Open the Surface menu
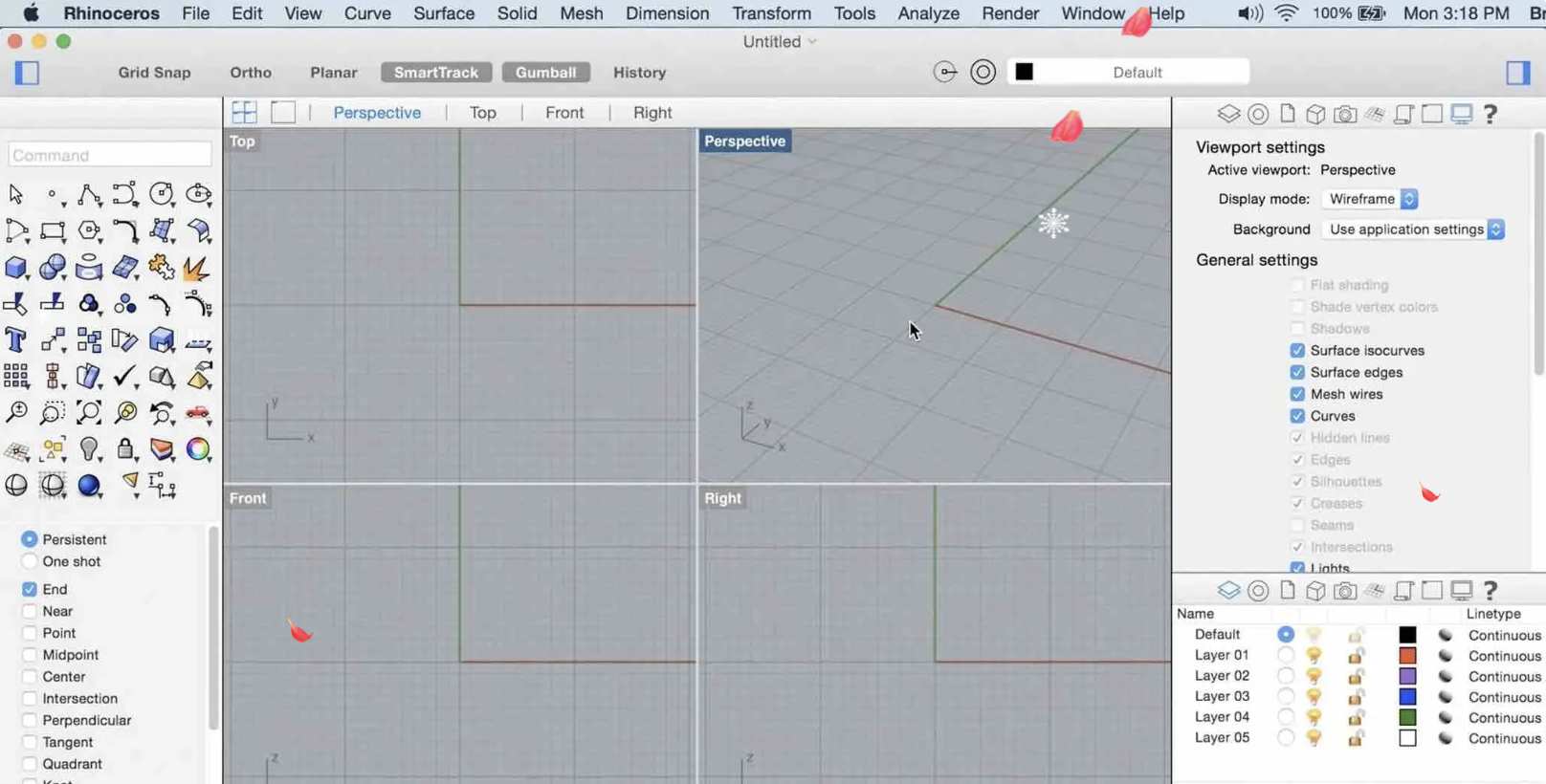The width and height of the screenshot is (1546, 784). [x=444, y=13]
